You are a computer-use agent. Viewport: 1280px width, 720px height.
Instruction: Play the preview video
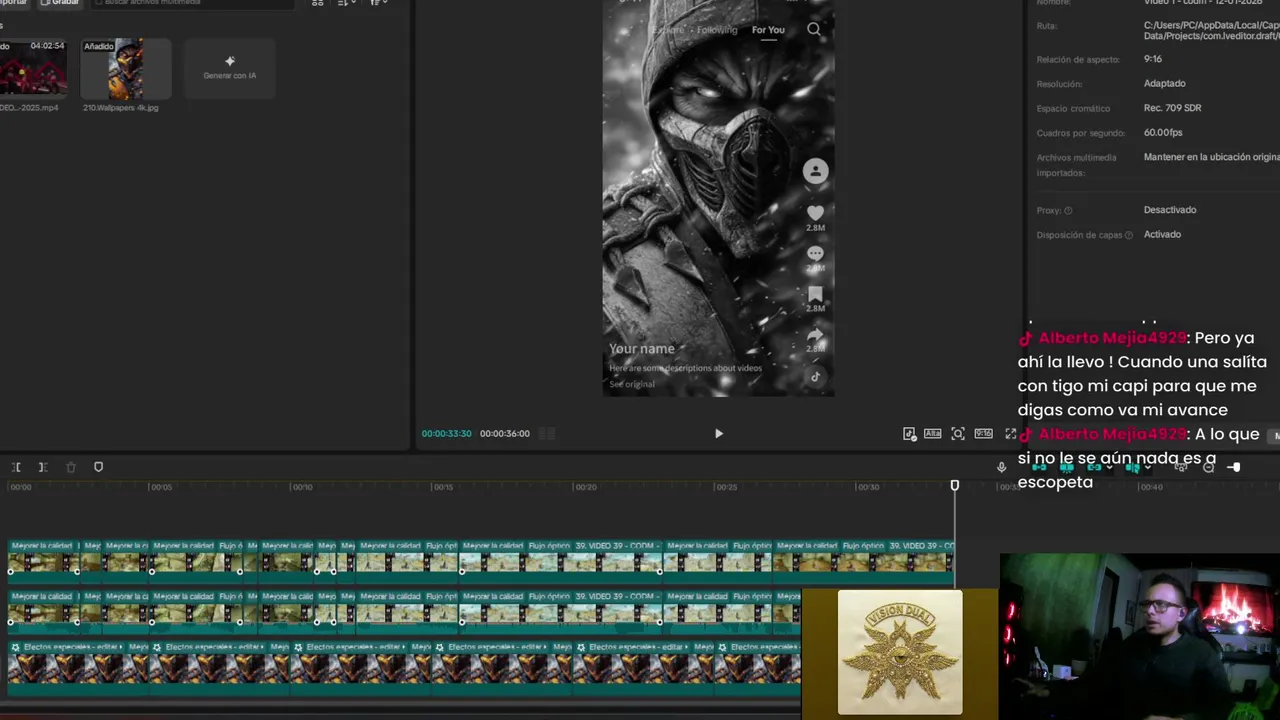(x=718, y=434)
